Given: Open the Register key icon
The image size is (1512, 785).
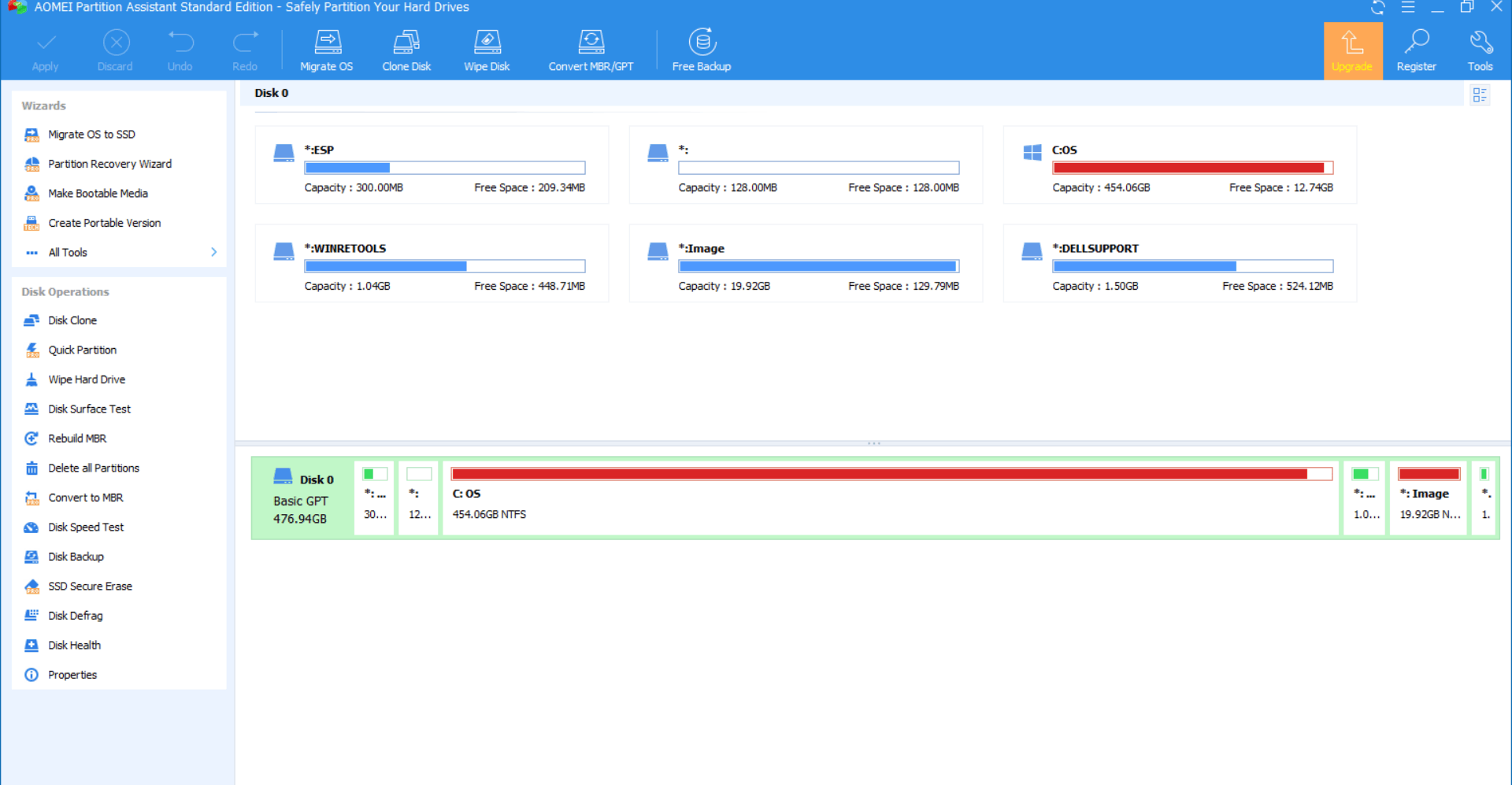Looking at the screenshot, I should click(x=1417, y=41).
